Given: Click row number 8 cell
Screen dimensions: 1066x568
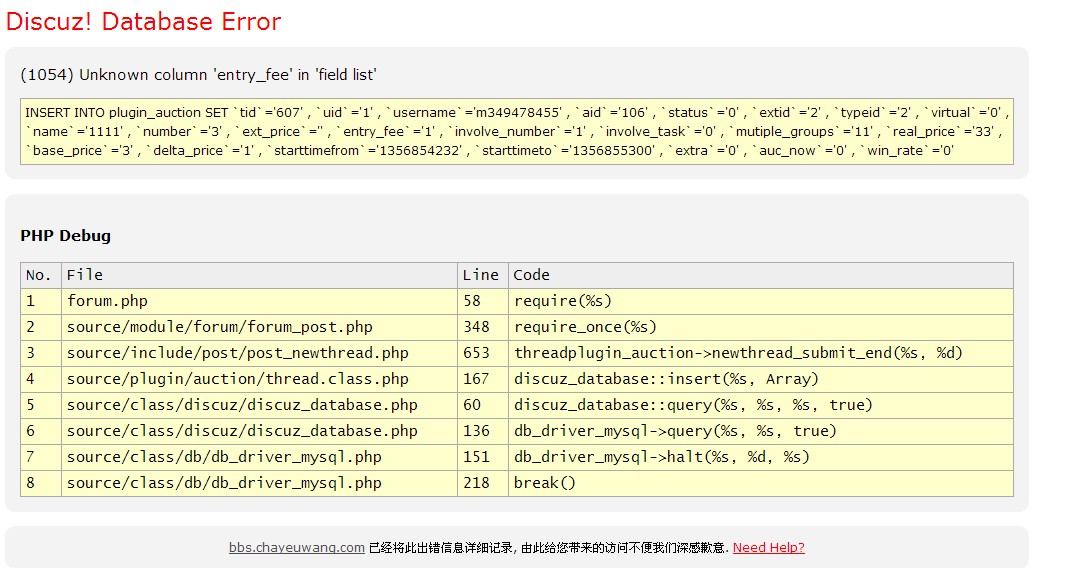Looking at the screenshot, I should 41,483.
